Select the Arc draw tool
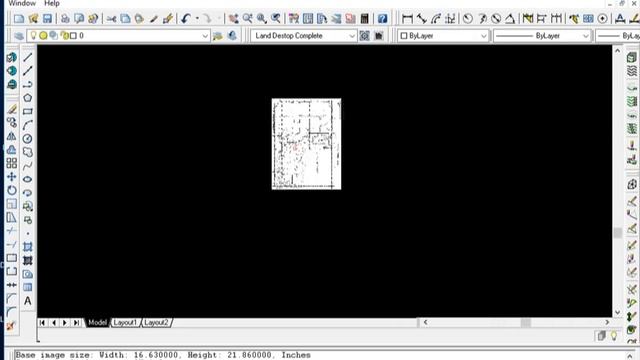 tap(27, 125)
